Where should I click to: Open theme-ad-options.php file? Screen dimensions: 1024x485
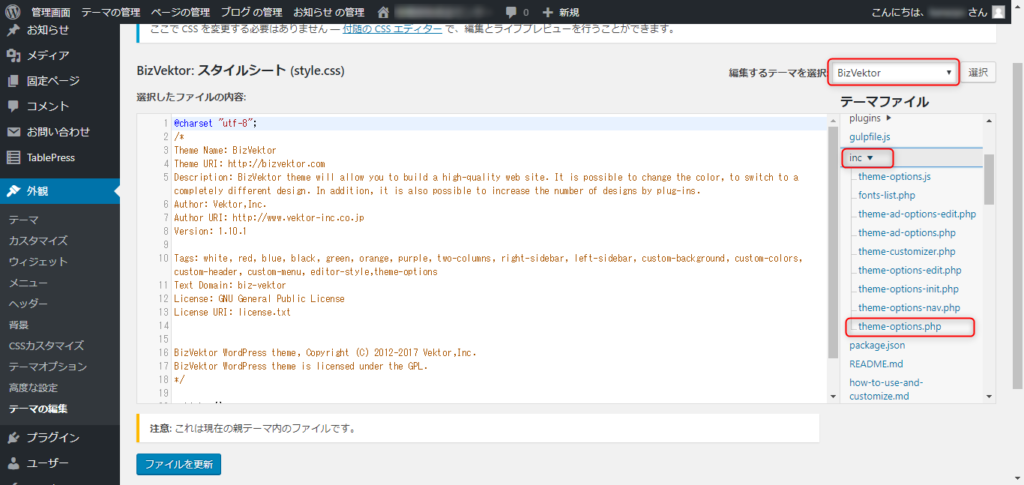click(x=907, y=232)
